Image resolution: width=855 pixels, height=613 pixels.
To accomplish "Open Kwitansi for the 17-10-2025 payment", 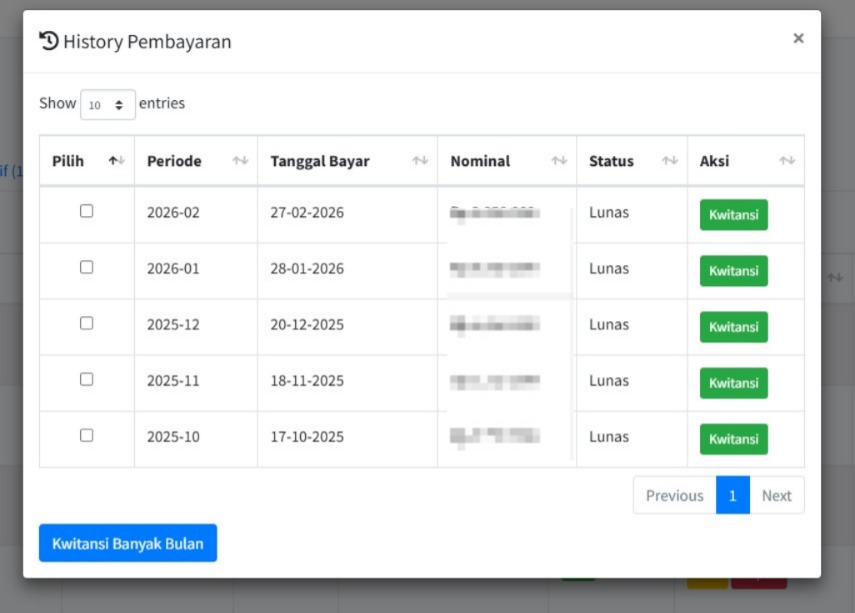I will pyautogui.click(x=733, y=439).
